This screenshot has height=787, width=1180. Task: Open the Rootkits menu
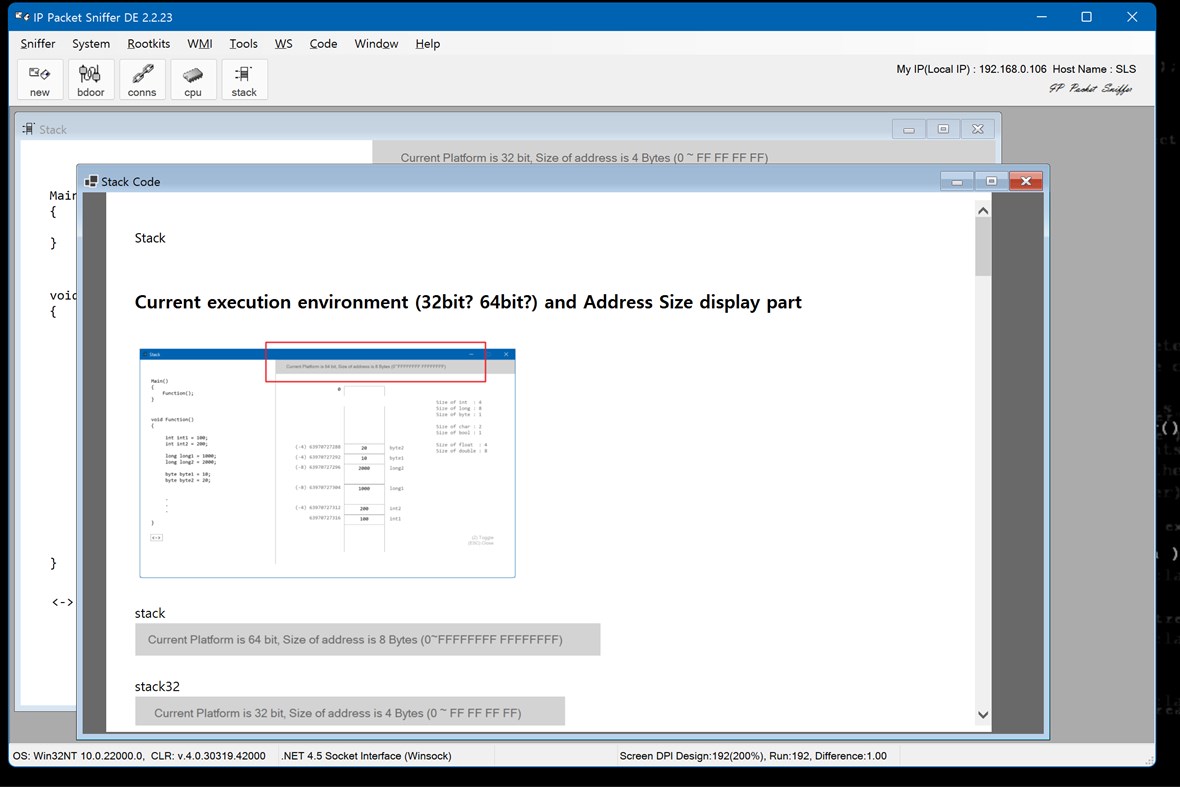148,44
